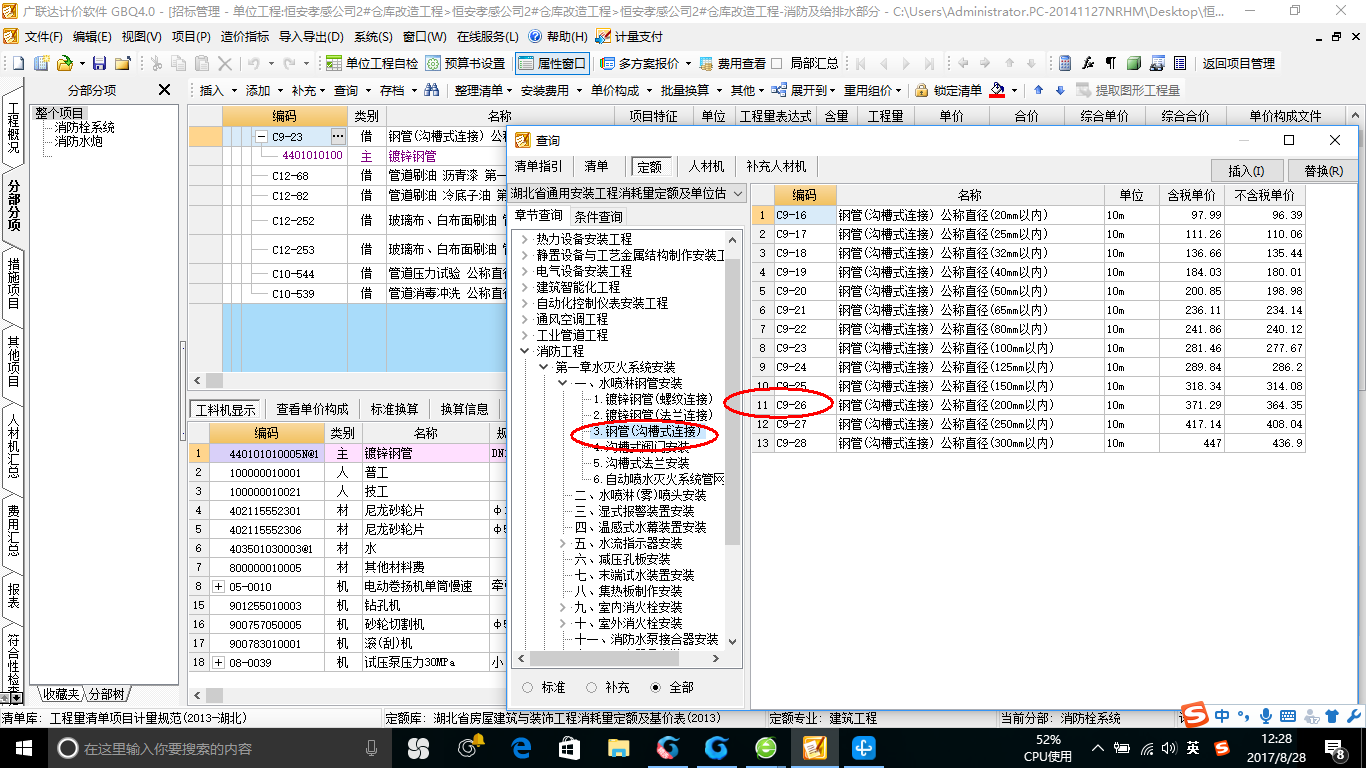Select 标准 radio button
The image size is (1366, 768).
point(528,687)
